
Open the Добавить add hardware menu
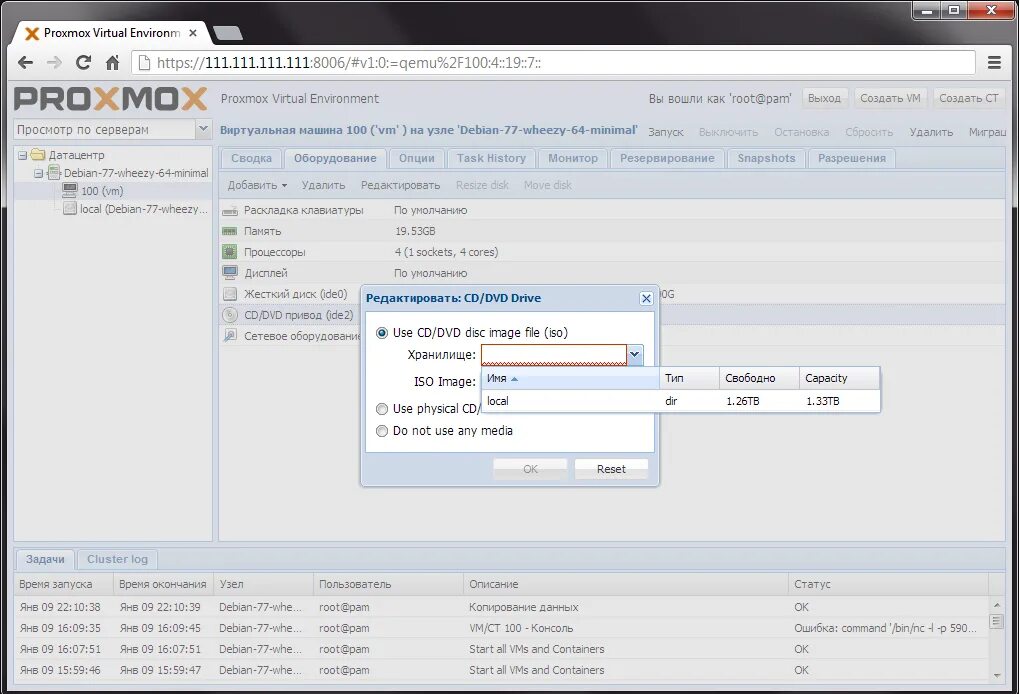point(257,185)
